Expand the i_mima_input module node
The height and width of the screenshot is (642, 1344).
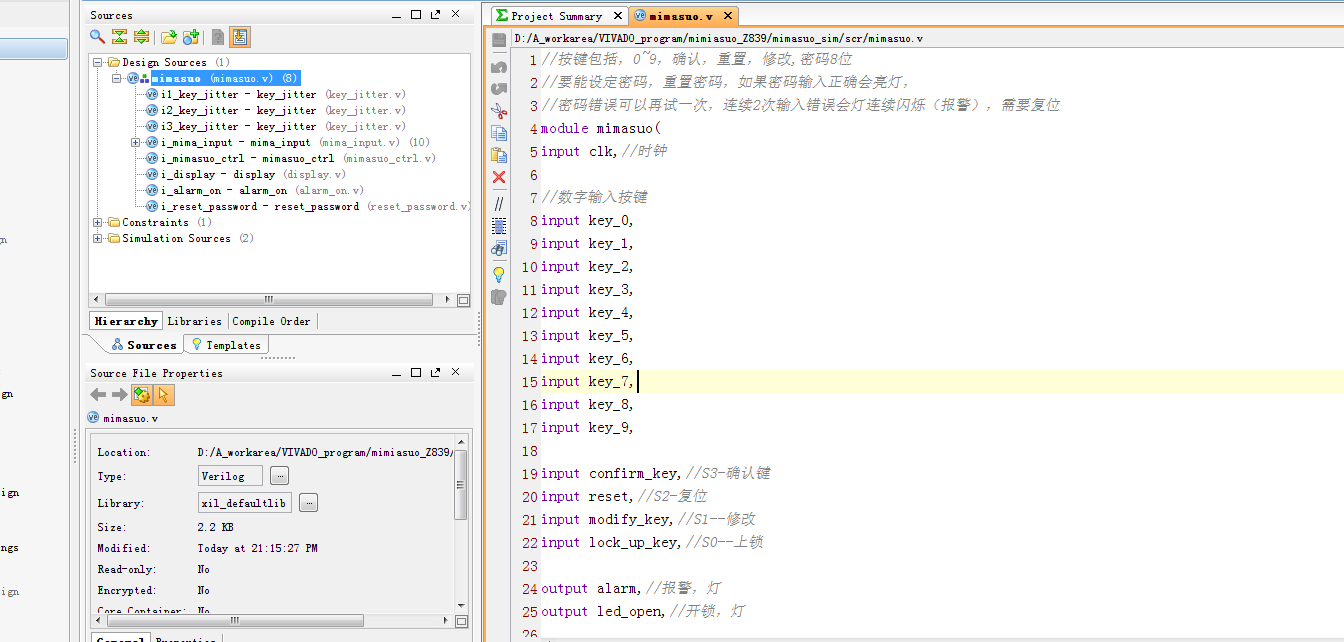click(x=136, y=142)
